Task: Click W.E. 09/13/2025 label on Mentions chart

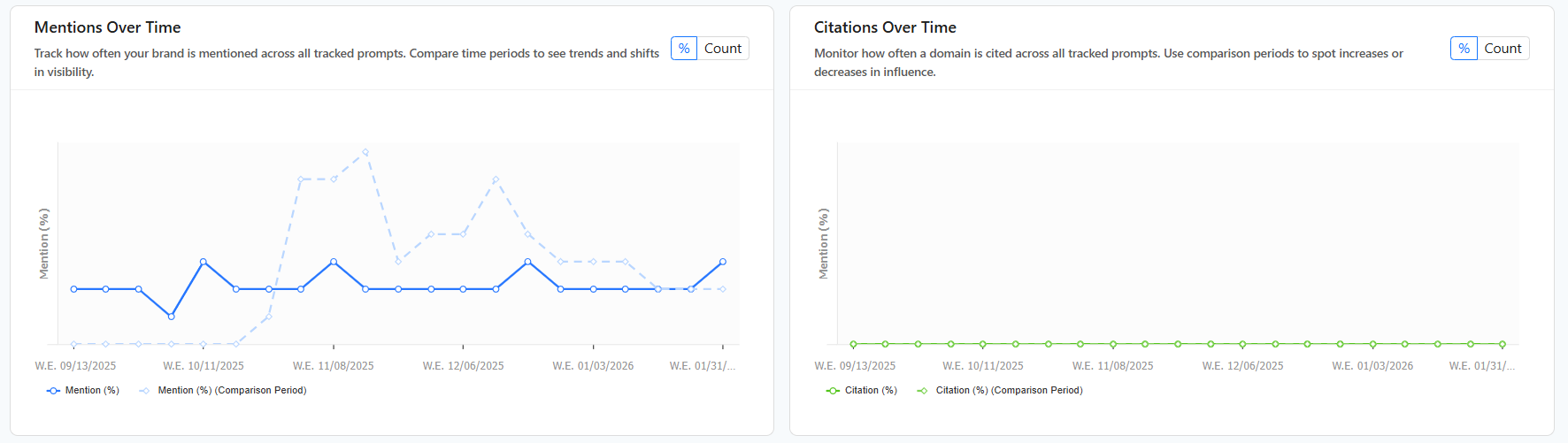Action: (75, 366)
